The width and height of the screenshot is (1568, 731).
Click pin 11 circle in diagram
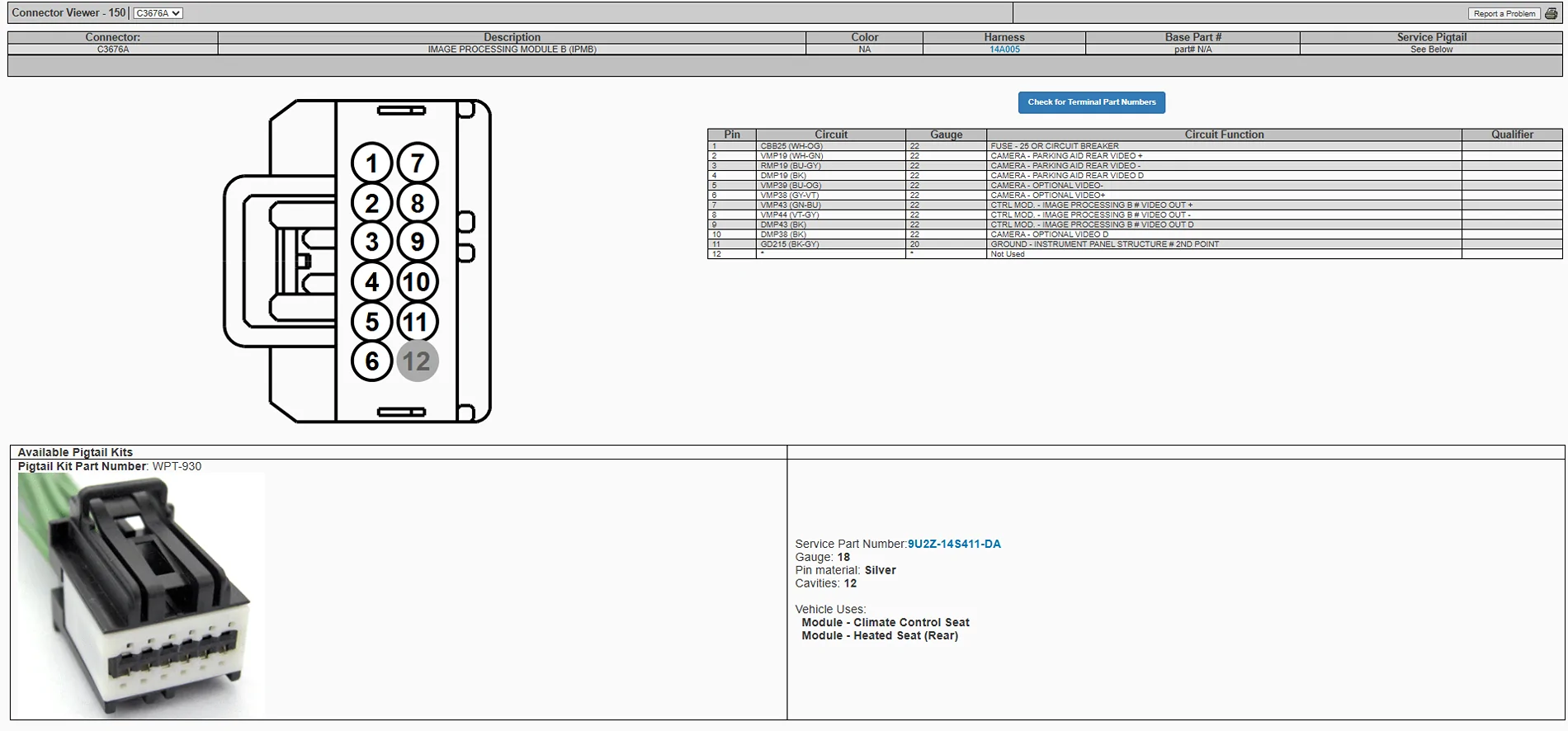(x=418, y=322)
